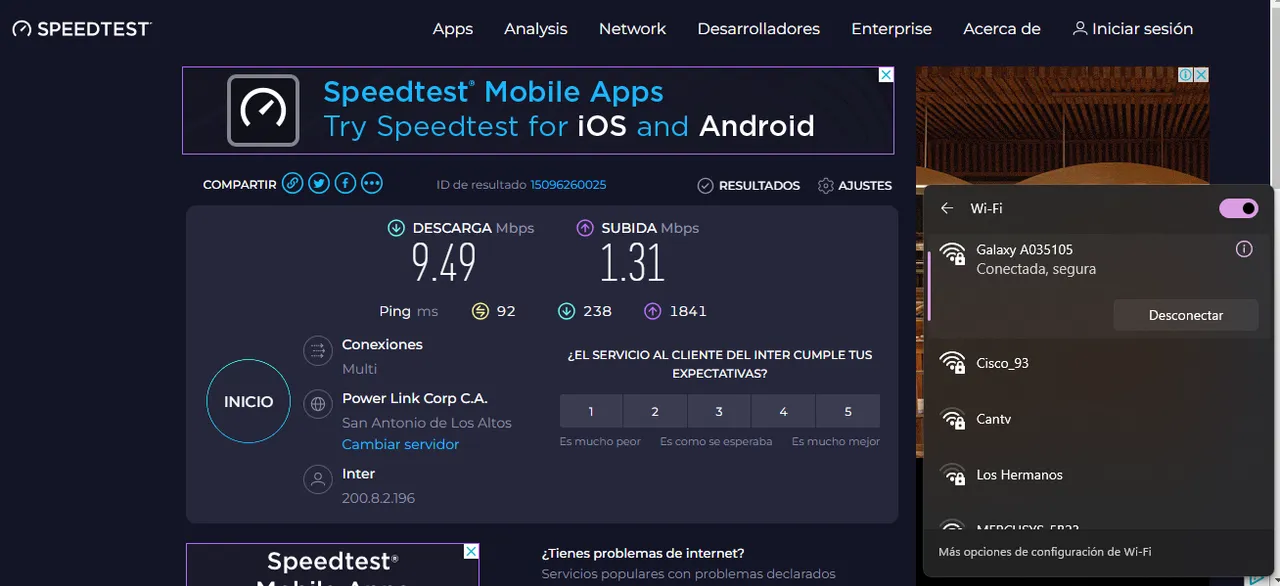Viewport: 1280px width, 586px height.
Task: Click the Los Hermanos Wi-Fi signal icon
Action: coord(953,475)
